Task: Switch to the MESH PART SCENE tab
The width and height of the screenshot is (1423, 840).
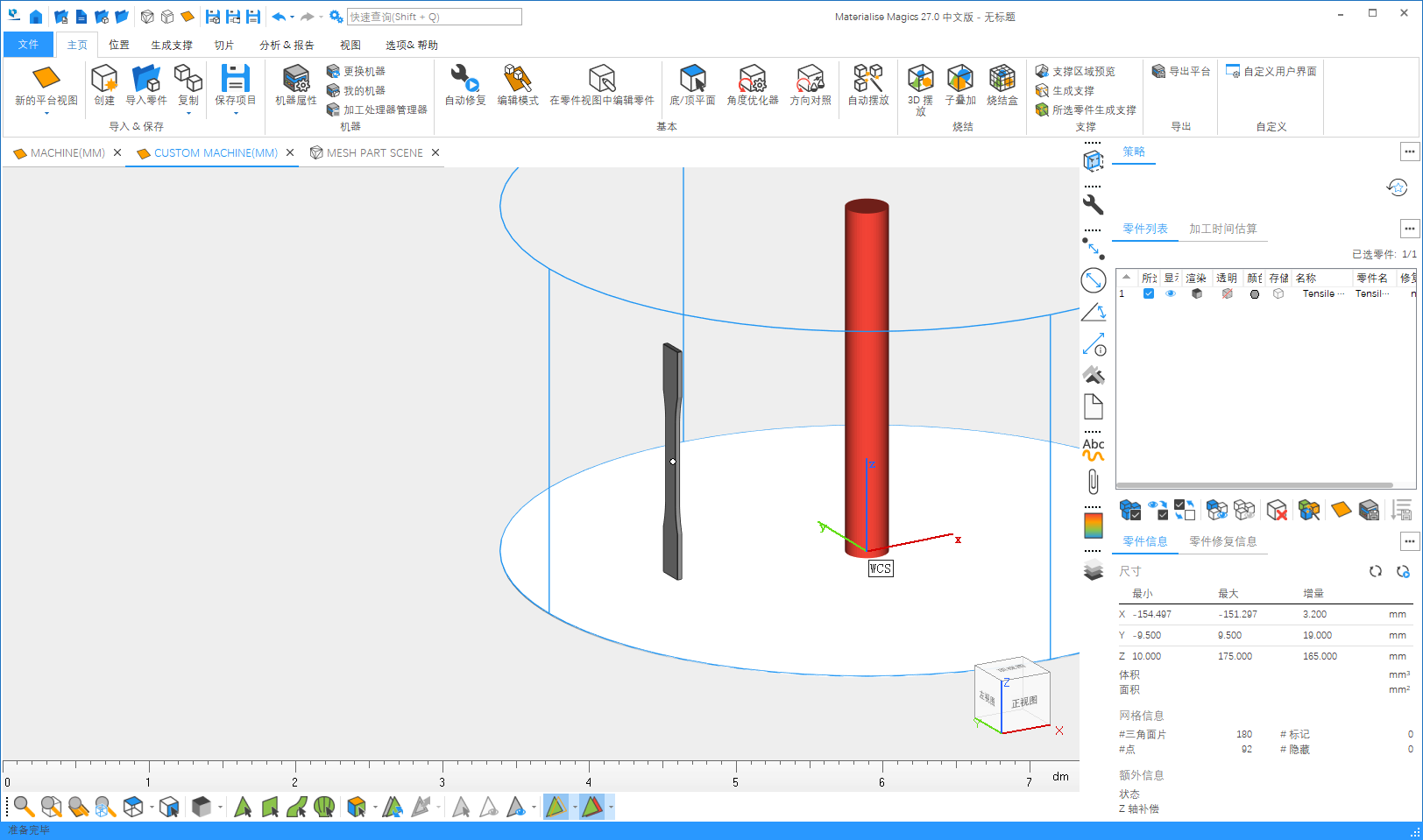Action: click(373, 152)
